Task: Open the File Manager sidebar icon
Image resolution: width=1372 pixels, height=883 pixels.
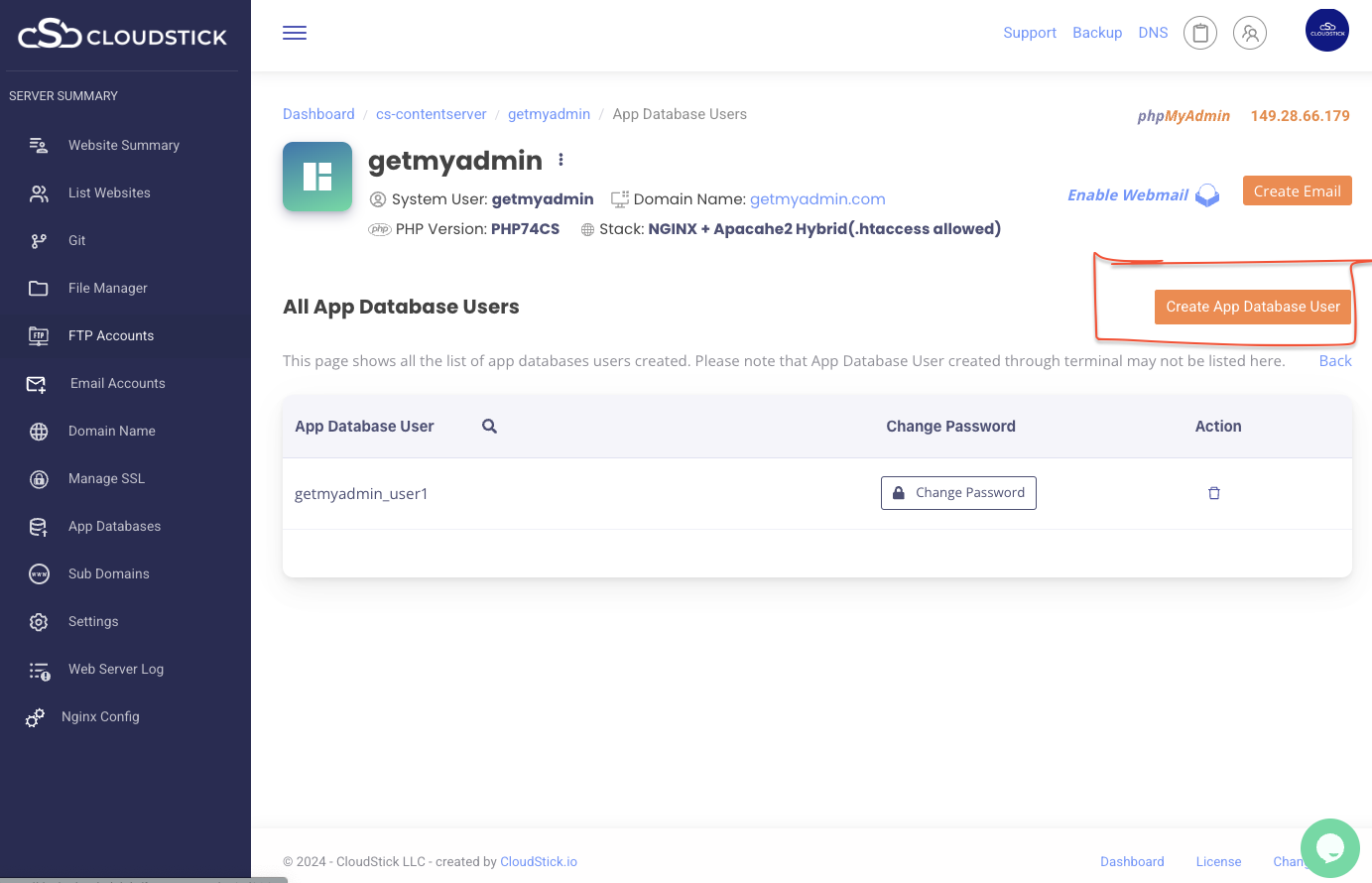Action: click(38, 288)
